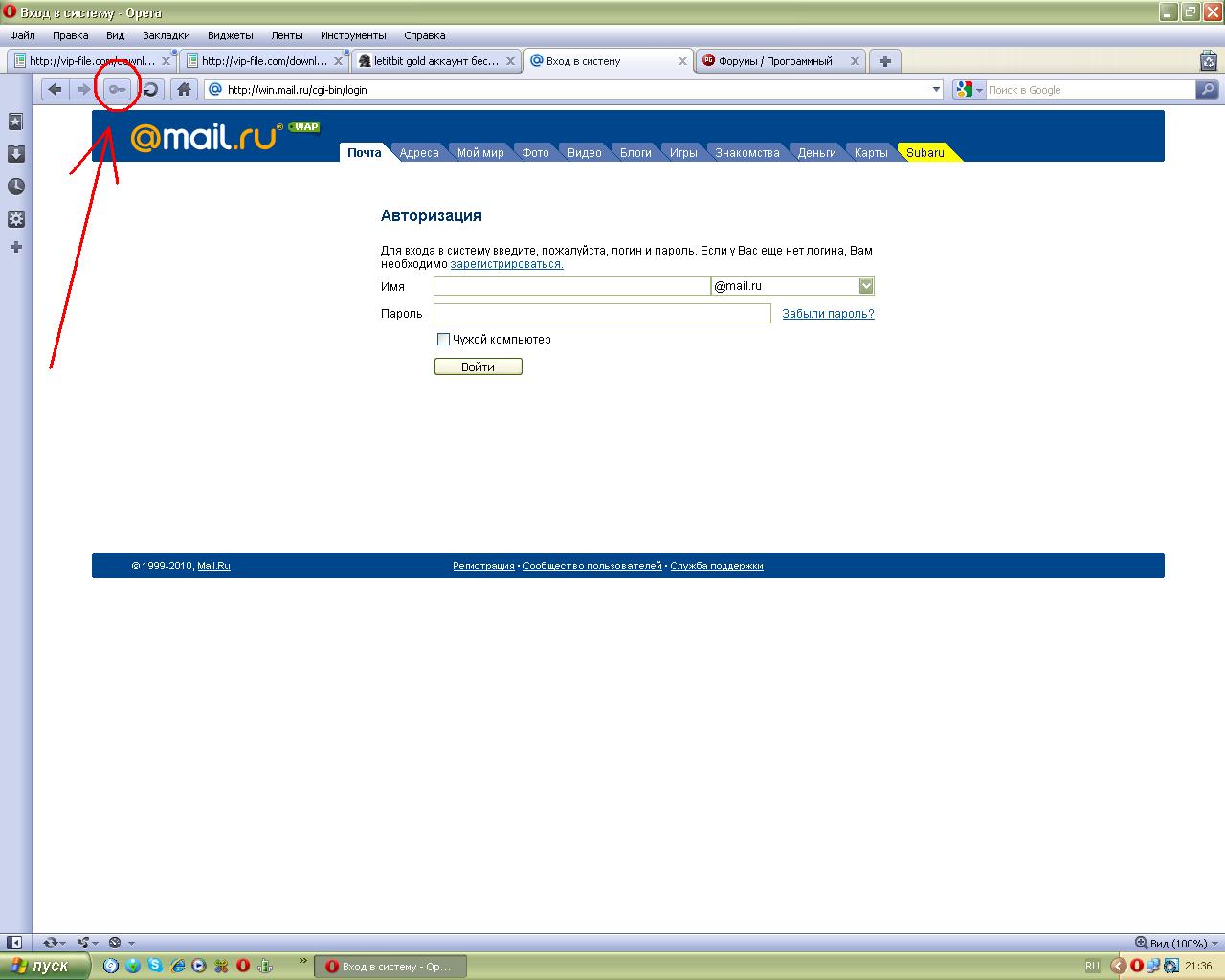Add a new panel with plus icon
1225x980 pixels.
[x=15, y=247]
